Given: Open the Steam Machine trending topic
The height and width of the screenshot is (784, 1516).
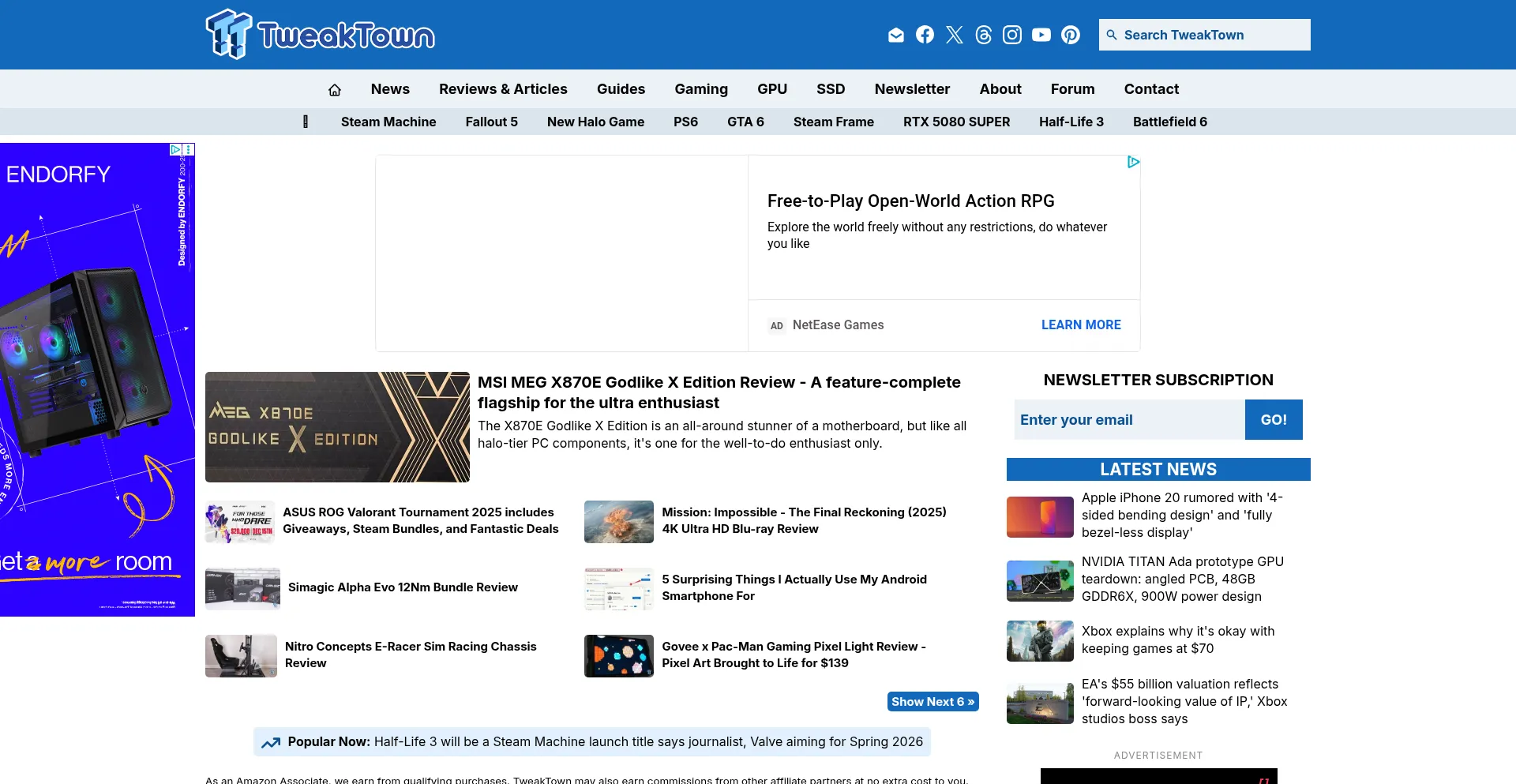Looking at the screenshot, I should click(388, 122).
